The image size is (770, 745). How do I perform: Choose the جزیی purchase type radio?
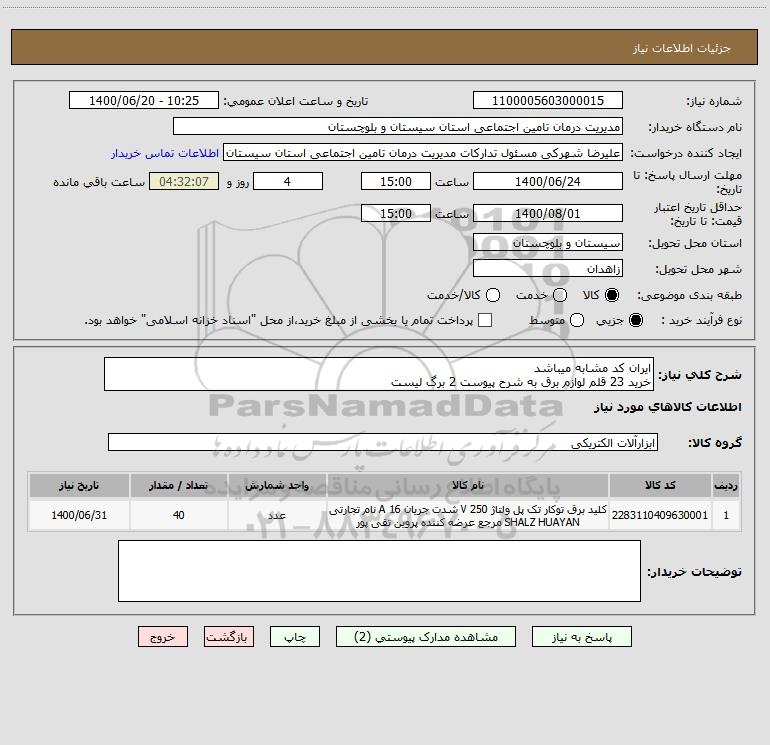(x=636, y=320)
